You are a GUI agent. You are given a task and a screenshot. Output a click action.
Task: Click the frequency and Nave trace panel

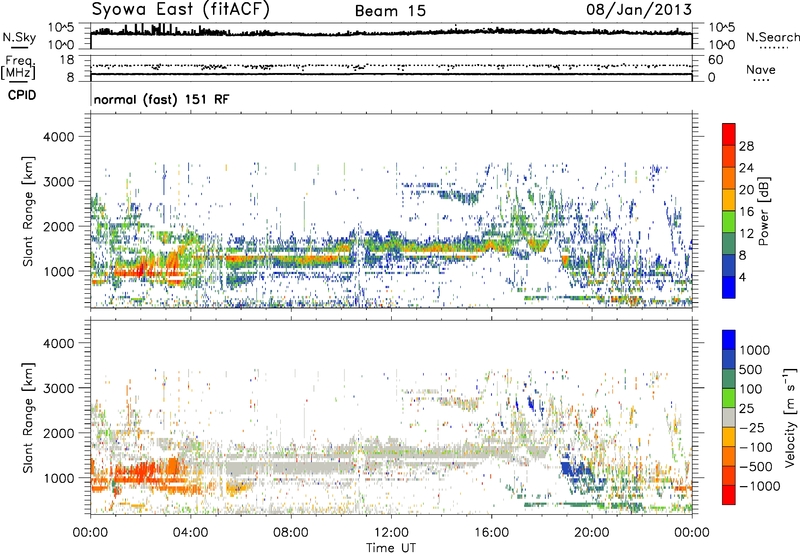391,68
